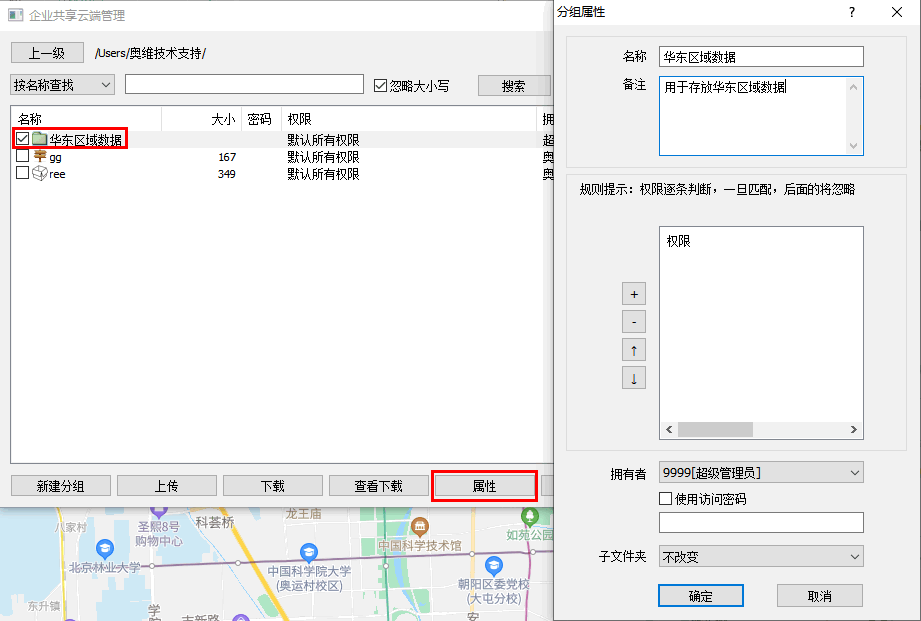
Task: Click the plus button to add permission rule
Action: pyautogui.click(x=633, y=294)
